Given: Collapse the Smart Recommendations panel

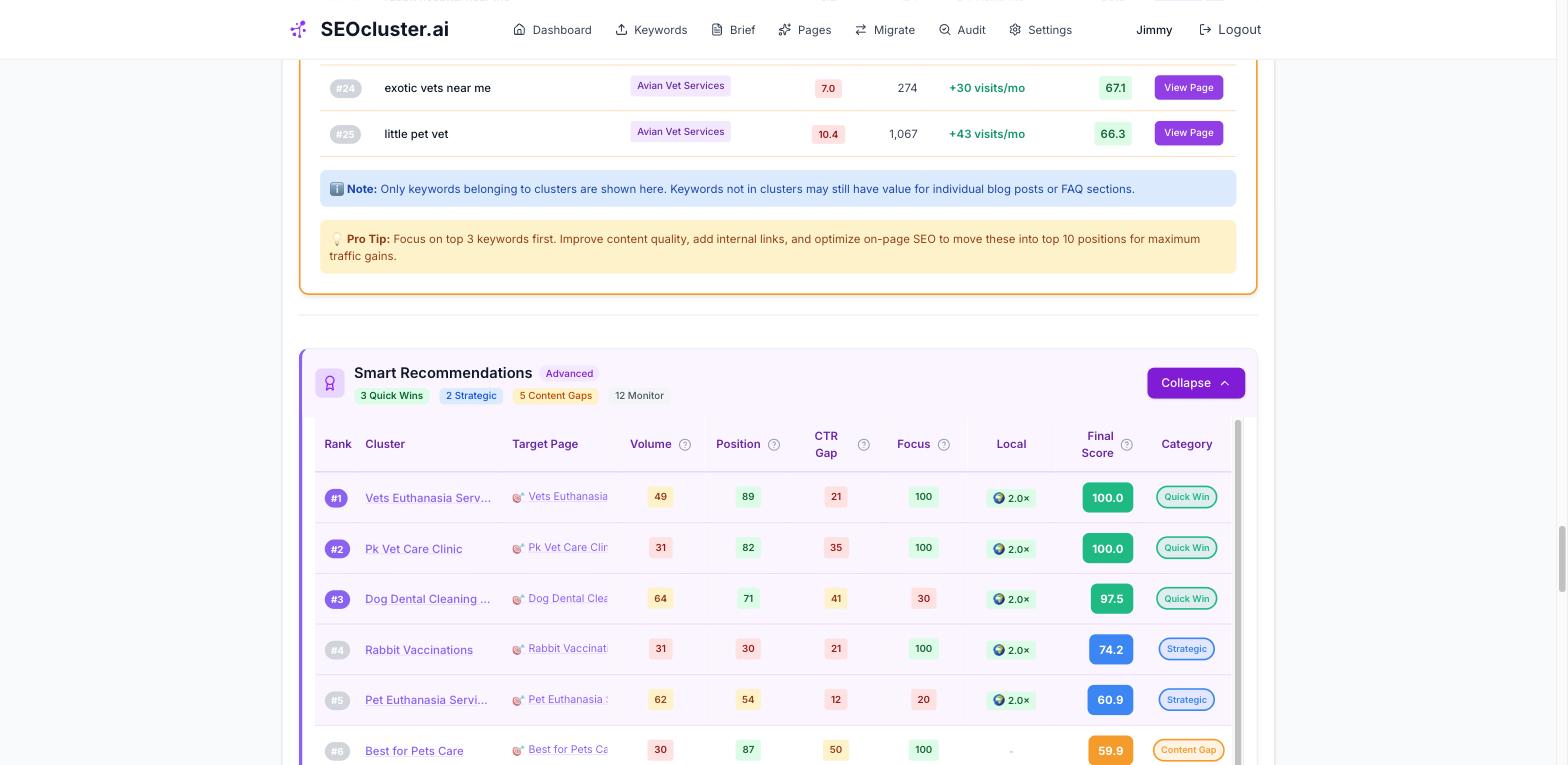Looking at the screenshot, I should pyautogui.click(x=1196, y=383).
